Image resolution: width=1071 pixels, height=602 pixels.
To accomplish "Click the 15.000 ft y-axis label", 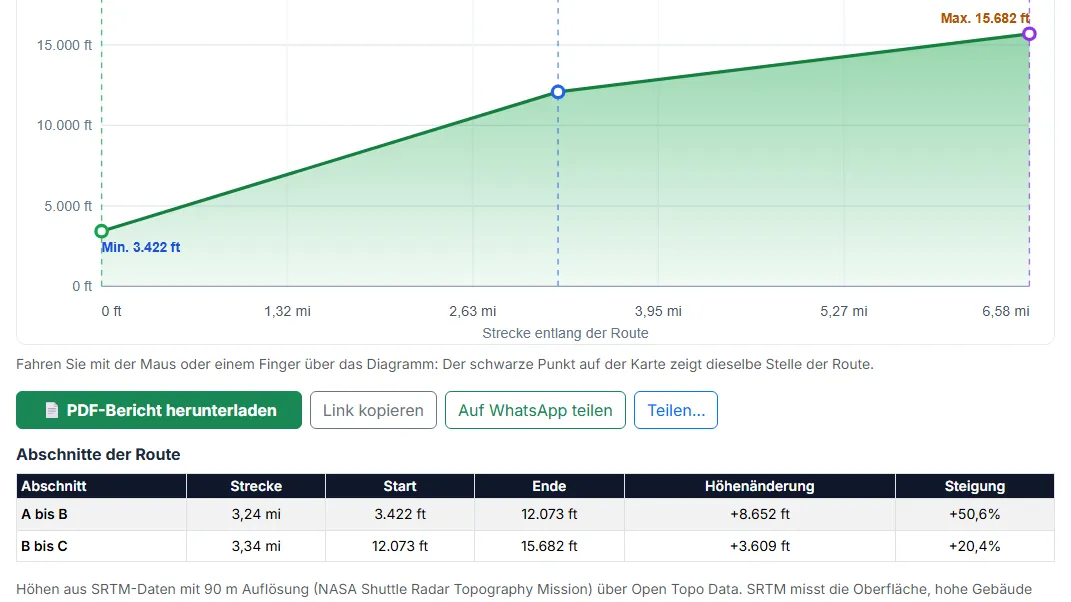I will (64, 45).
